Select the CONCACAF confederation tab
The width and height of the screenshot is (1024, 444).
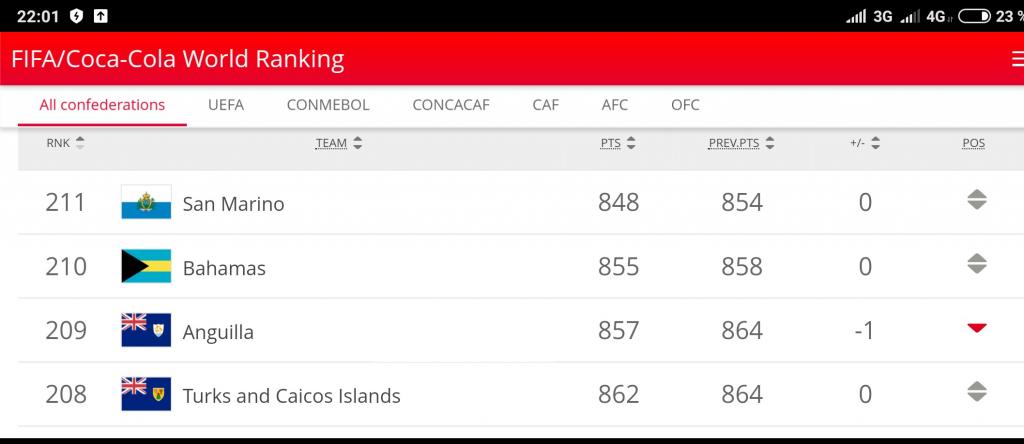[x=451, y=105]
